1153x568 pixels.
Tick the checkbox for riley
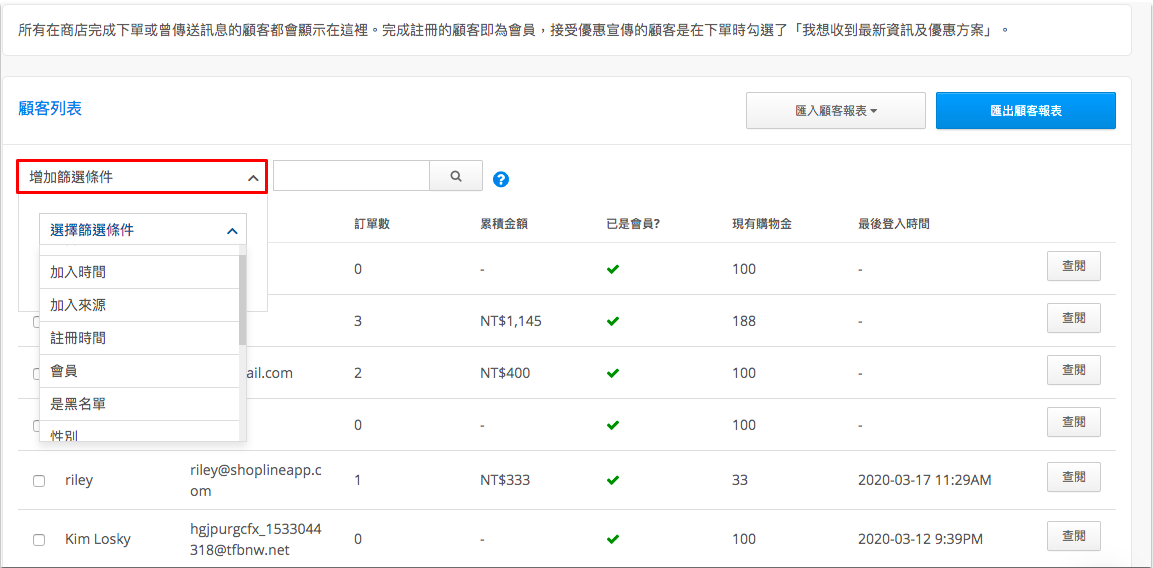pos(39,480)
